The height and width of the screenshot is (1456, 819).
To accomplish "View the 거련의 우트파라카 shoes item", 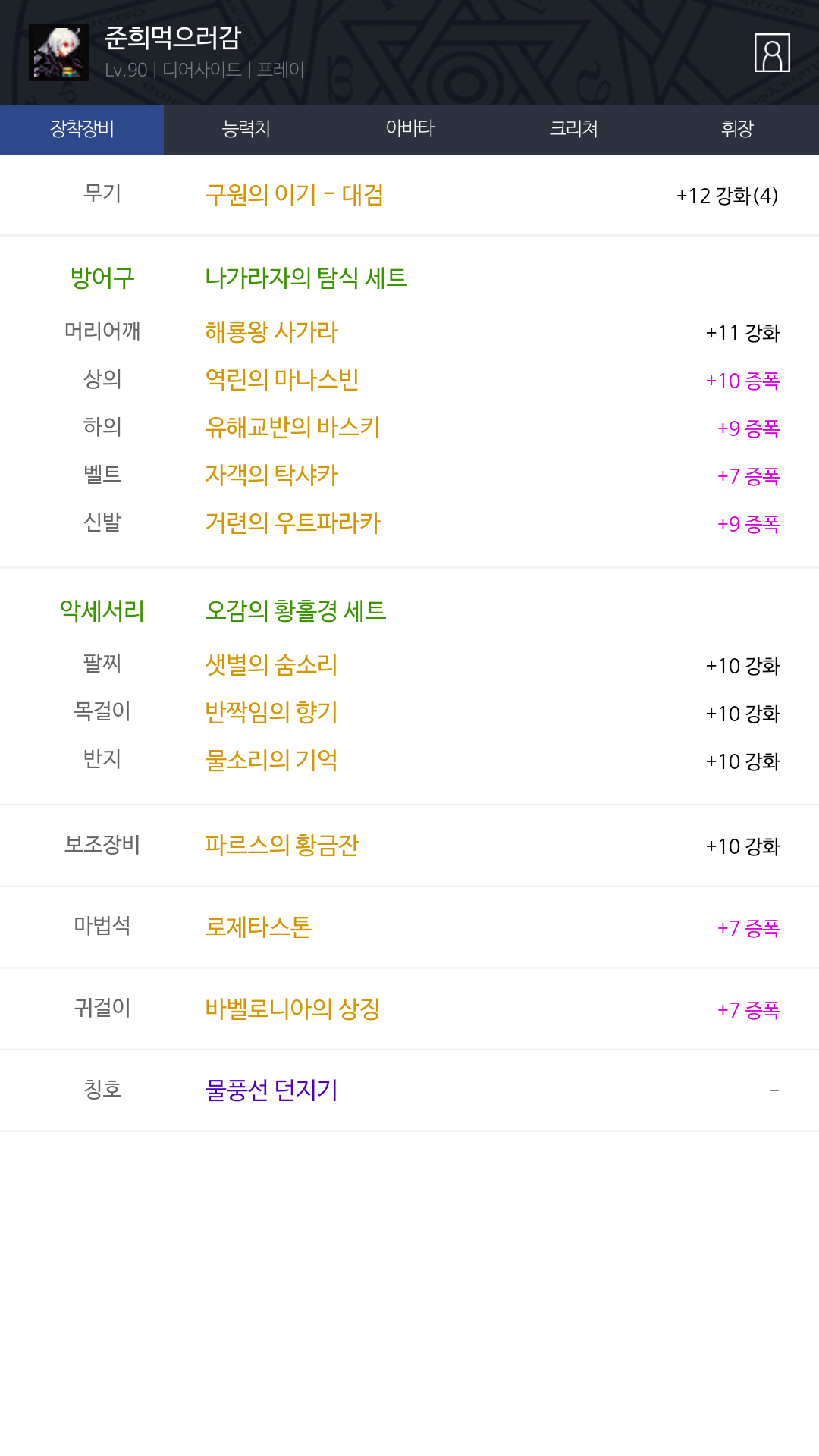I will pos(293,522).
